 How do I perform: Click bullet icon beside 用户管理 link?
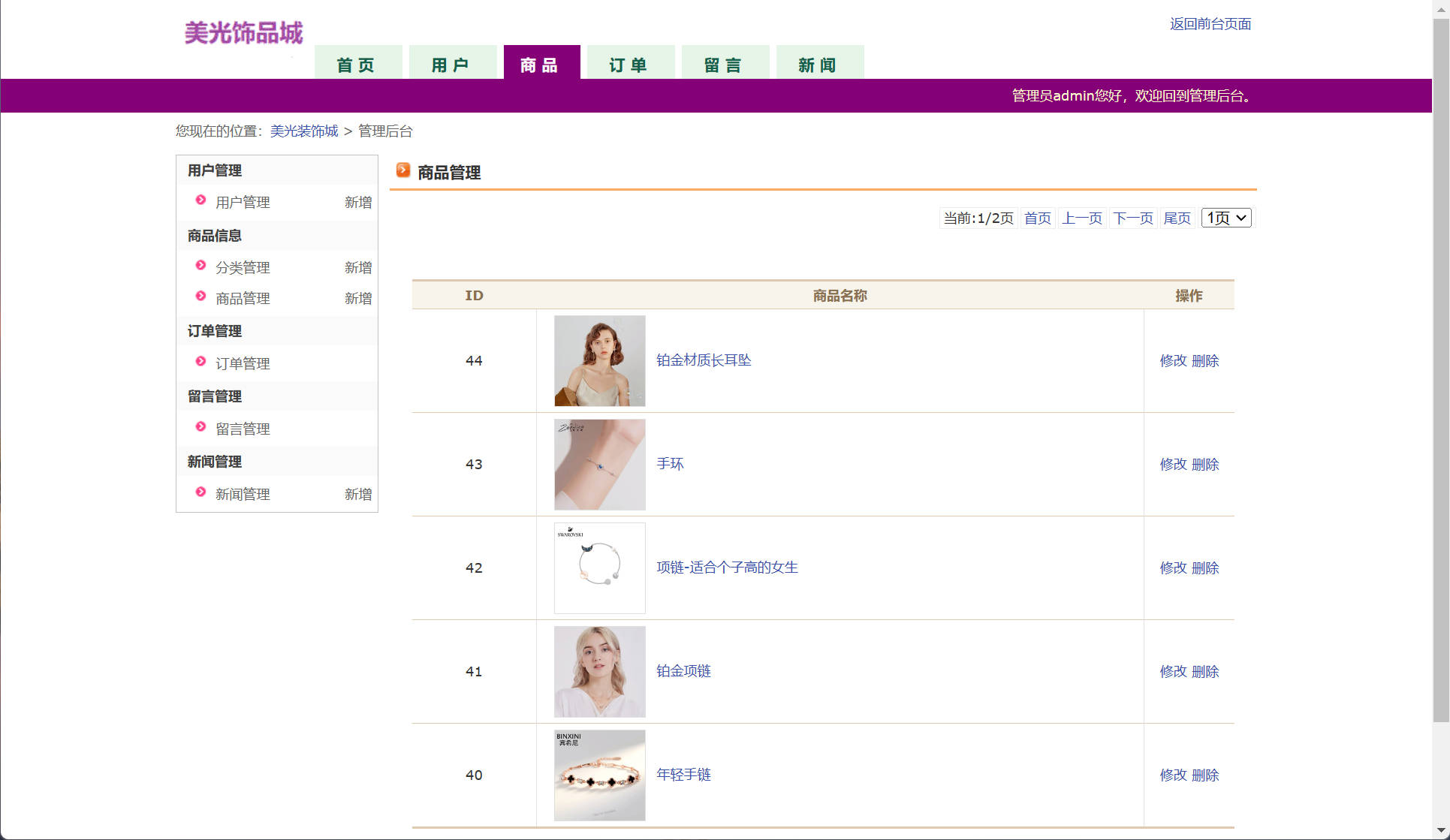click(x=200, y=200)
